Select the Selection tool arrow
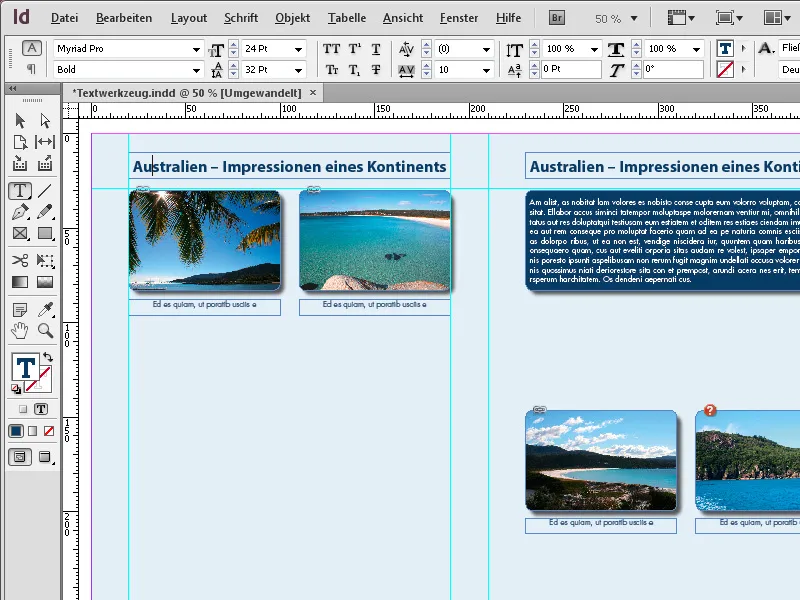800x600 pixels. point(20,120)
